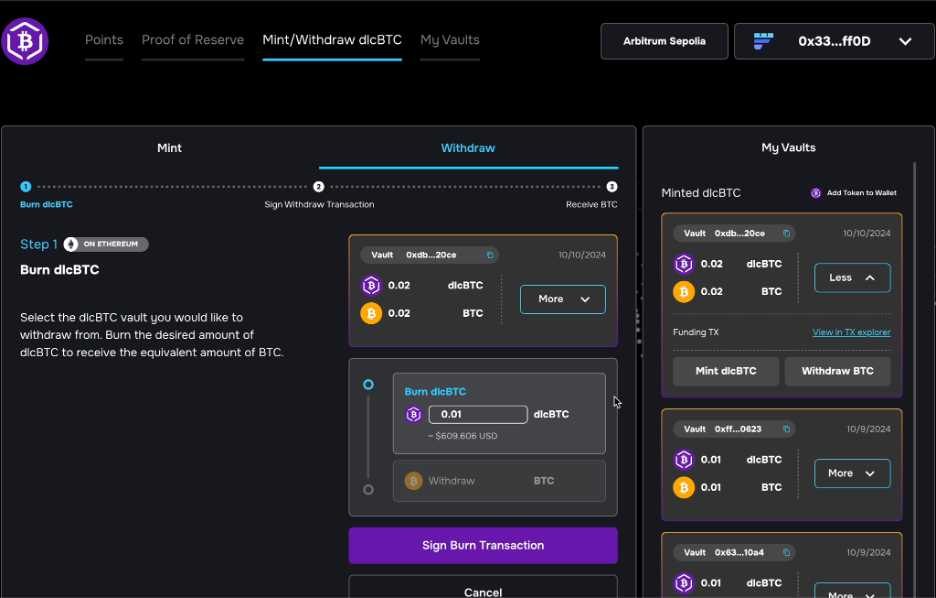Collapse vault details with Less button
This screenshot has height=598, width=936.
tap(852, 278)
